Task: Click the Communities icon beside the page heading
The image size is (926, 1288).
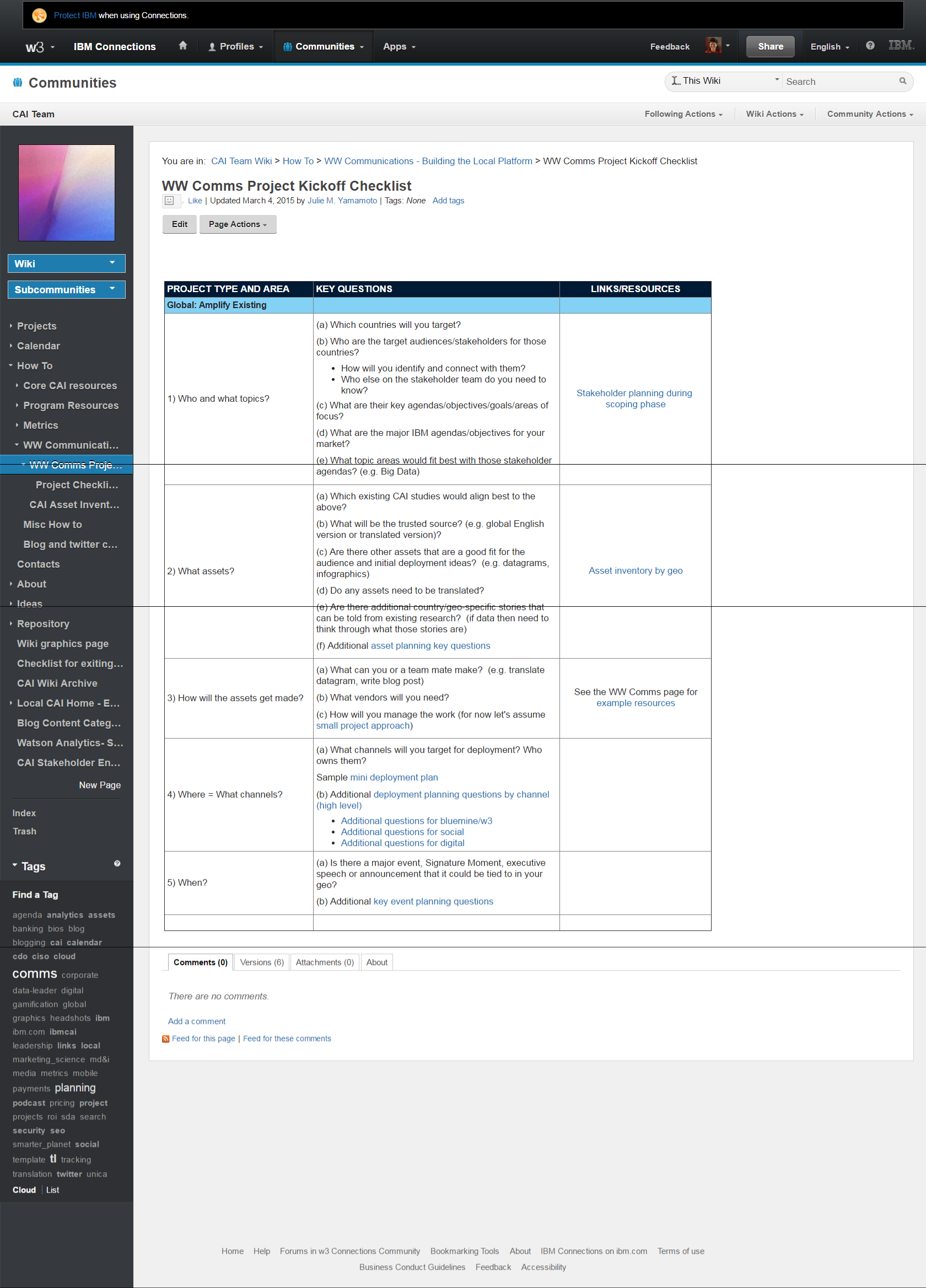Action: tap(18, 83)
